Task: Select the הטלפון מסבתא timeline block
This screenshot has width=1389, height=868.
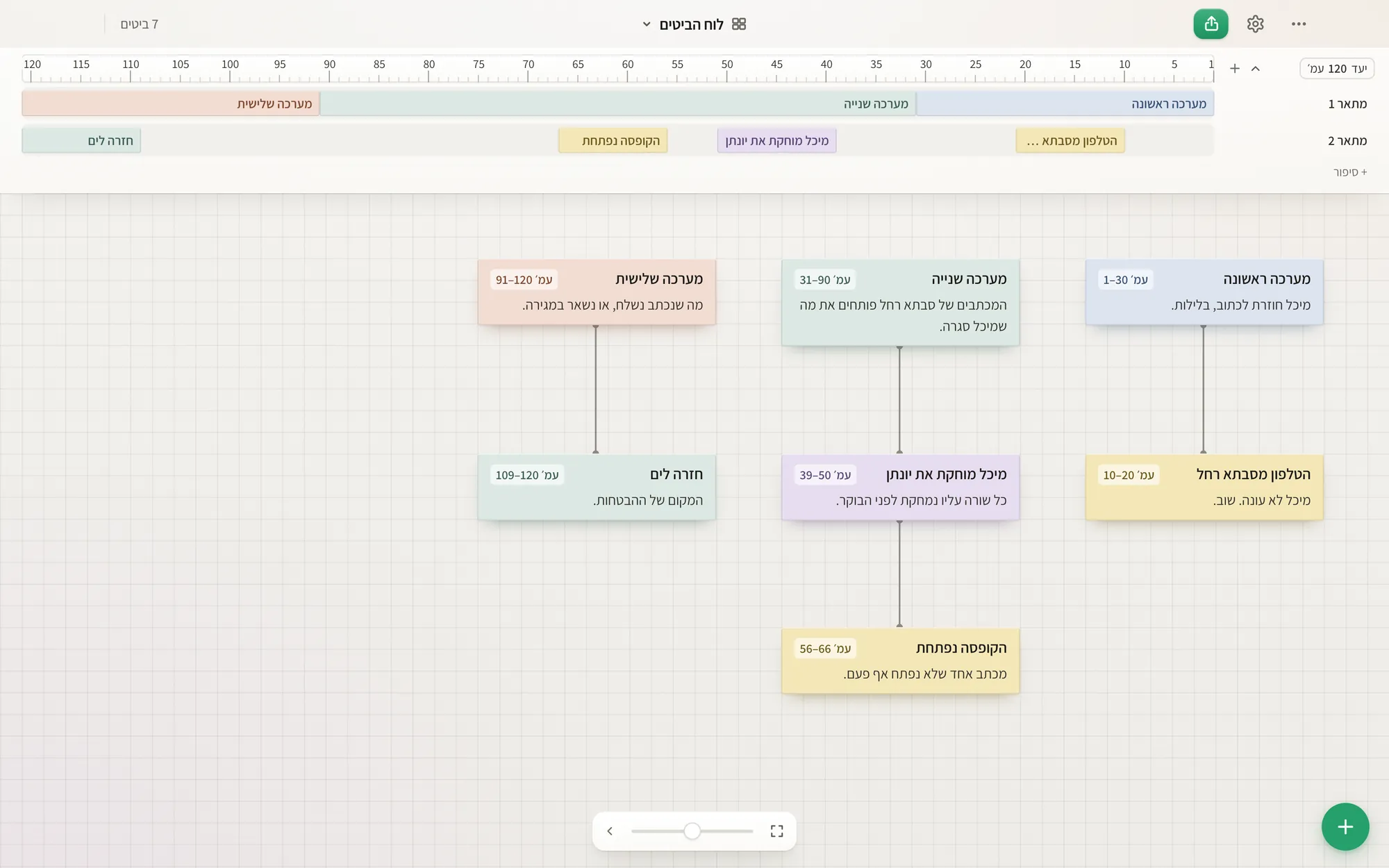Action: click(1070, 141)
